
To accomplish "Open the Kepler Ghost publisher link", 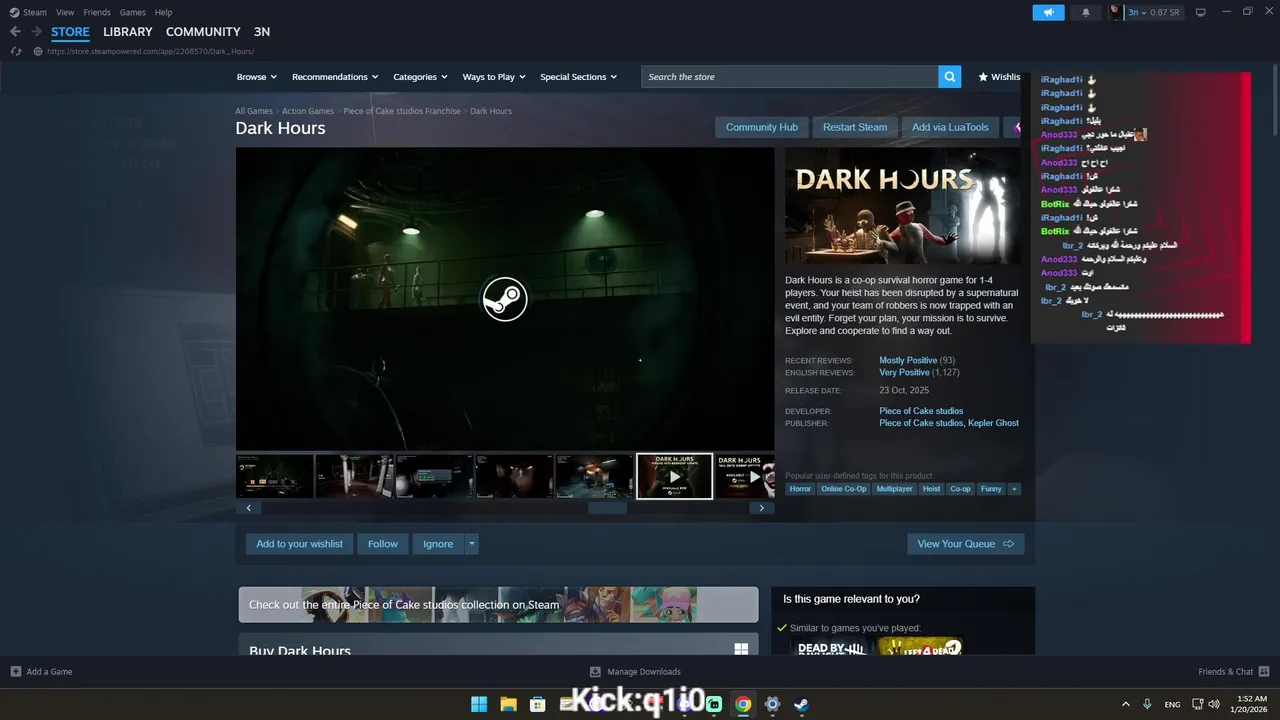I will (x=994, y=423).
